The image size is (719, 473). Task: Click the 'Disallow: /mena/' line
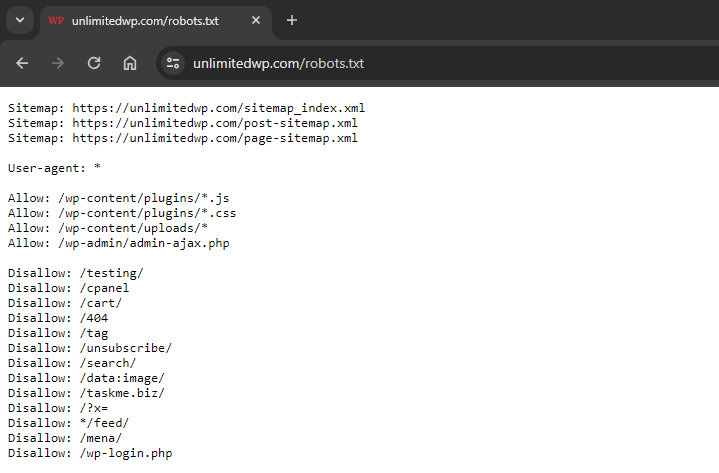pyautogui.click(x=65, y=439)
